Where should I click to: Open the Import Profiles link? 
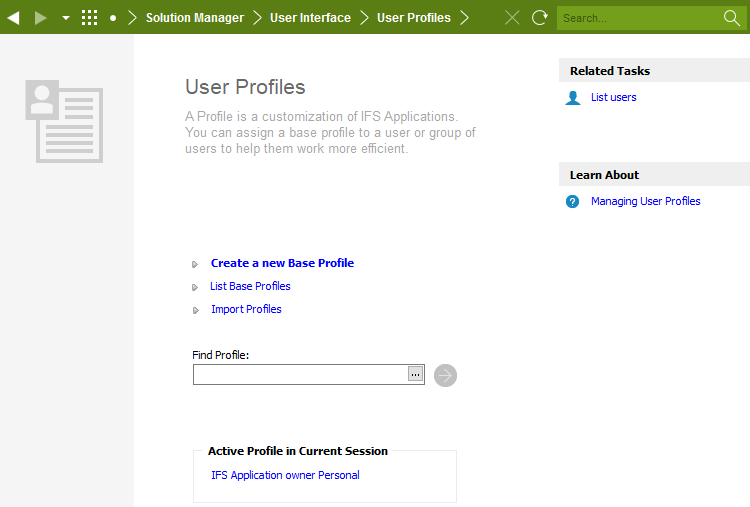pyautogui.click(x=246, y=309)
